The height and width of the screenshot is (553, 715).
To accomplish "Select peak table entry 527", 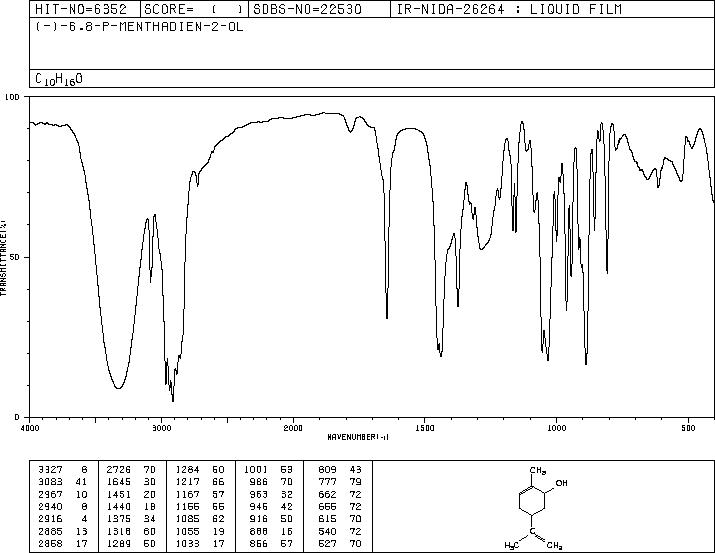I will tap(327, 543).
